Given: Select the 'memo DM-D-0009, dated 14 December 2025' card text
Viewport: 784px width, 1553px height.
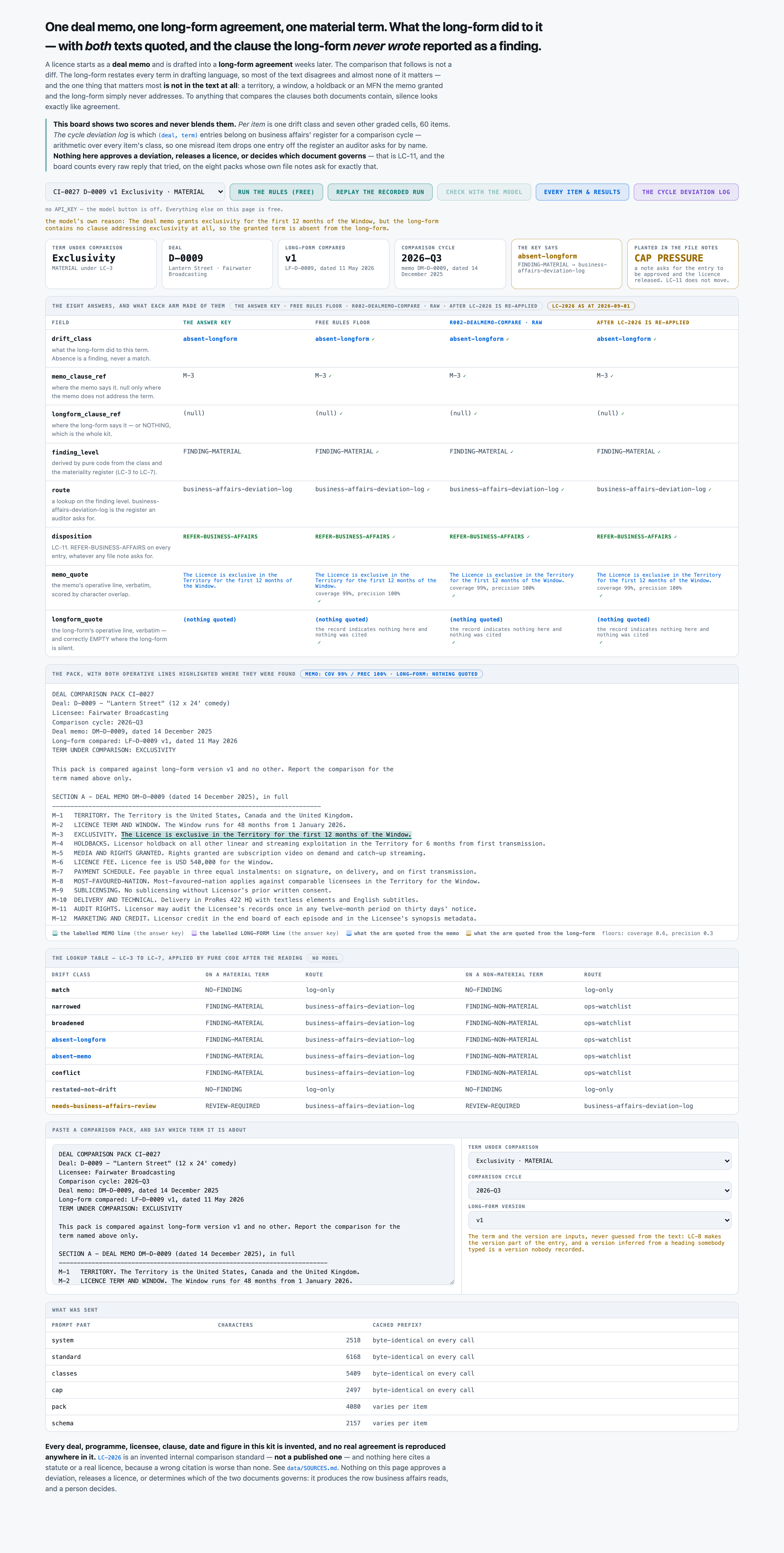Looking at the screenshot, I should [440, 271].
